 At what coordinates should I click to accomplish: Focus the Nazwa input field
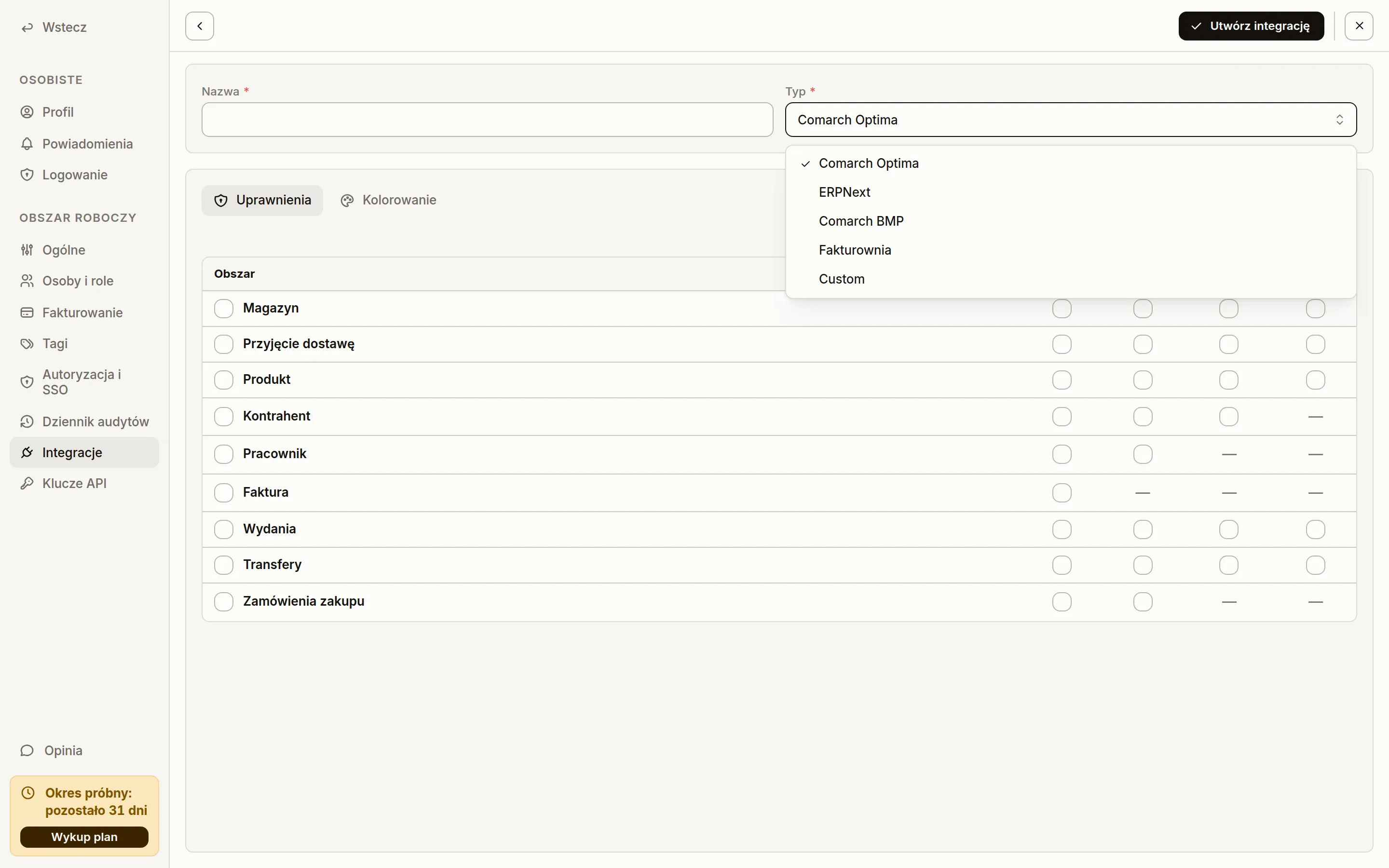tap(487, 120)
